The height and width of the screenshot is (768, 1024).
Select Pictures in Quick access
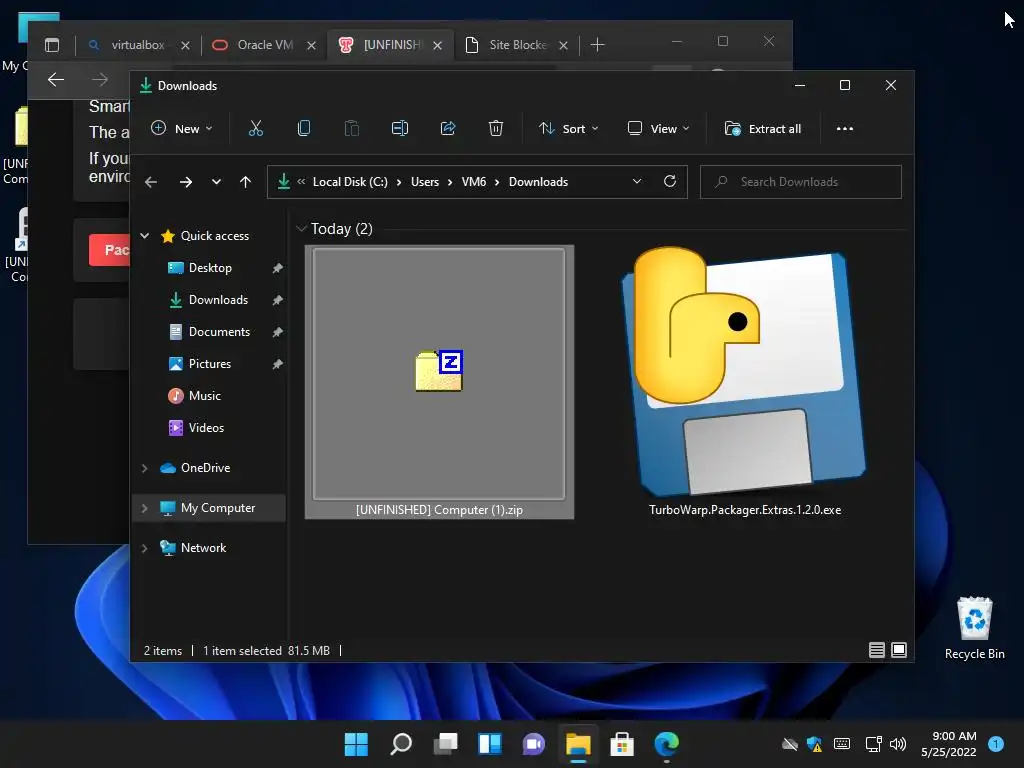point(210,364)
